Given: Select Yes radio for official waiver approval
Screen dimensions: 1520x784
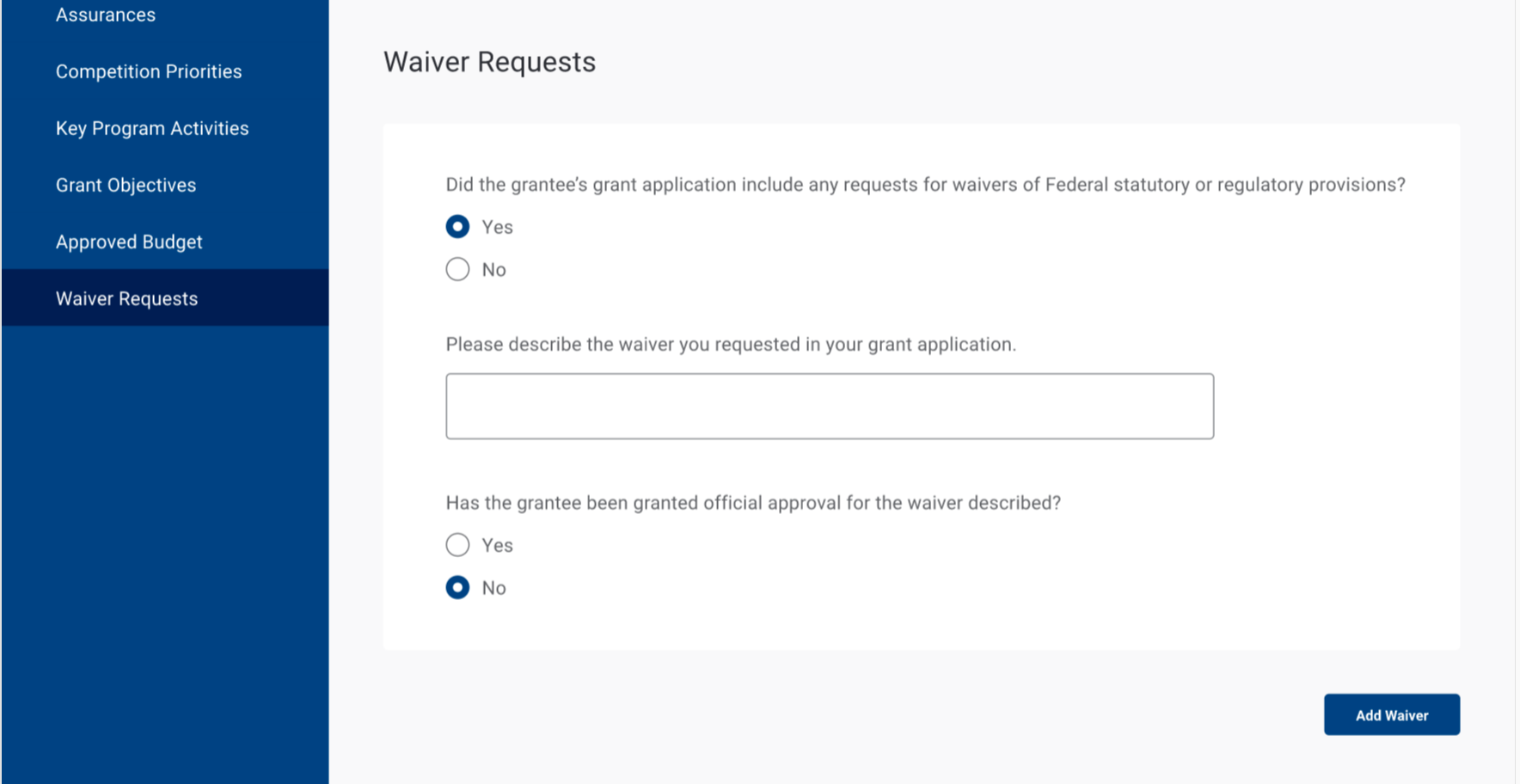Looking at the screenshot, I should (x=457, y=545).
